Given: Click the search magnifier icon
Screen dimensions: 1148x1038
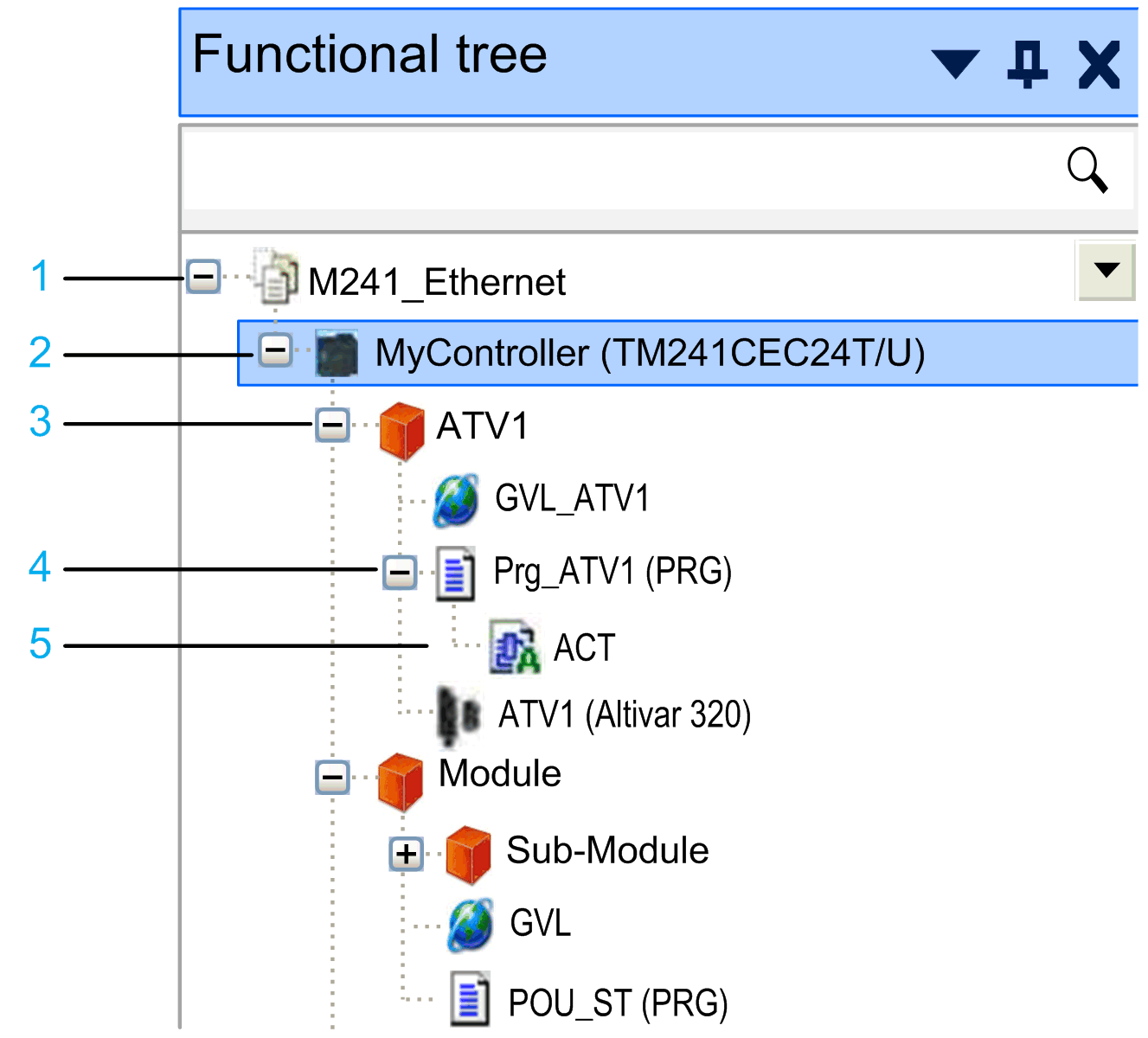Looking at the screenshot, I should 1087,170.
